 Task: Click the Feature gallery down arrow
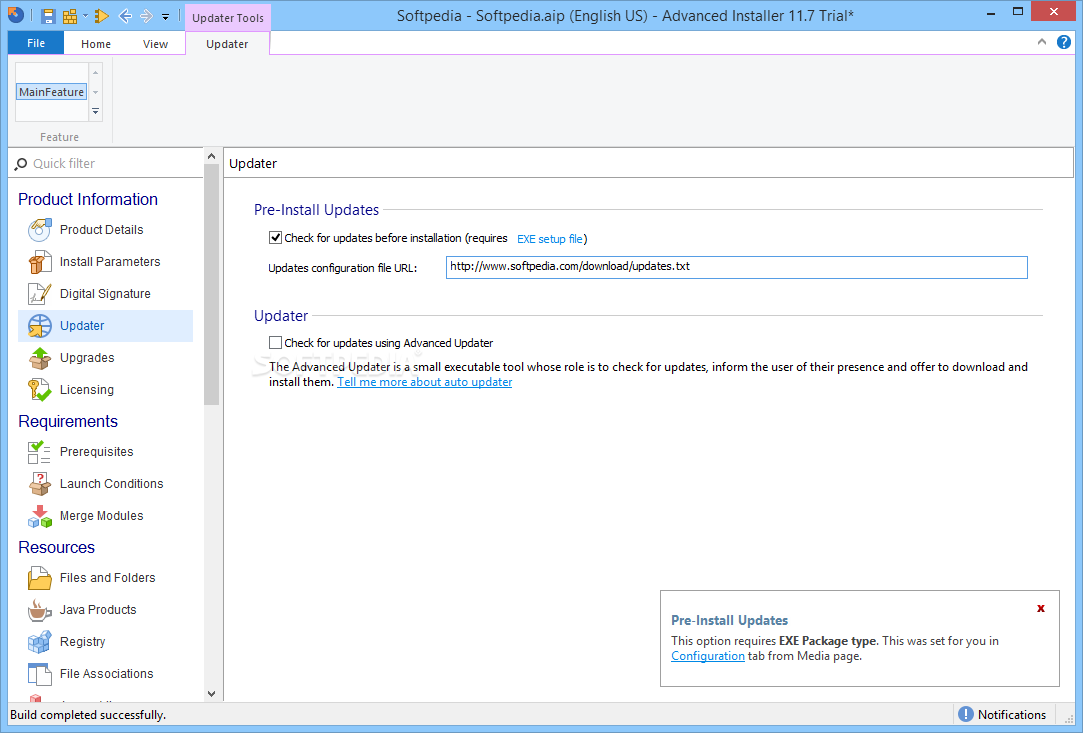(95, 92)
